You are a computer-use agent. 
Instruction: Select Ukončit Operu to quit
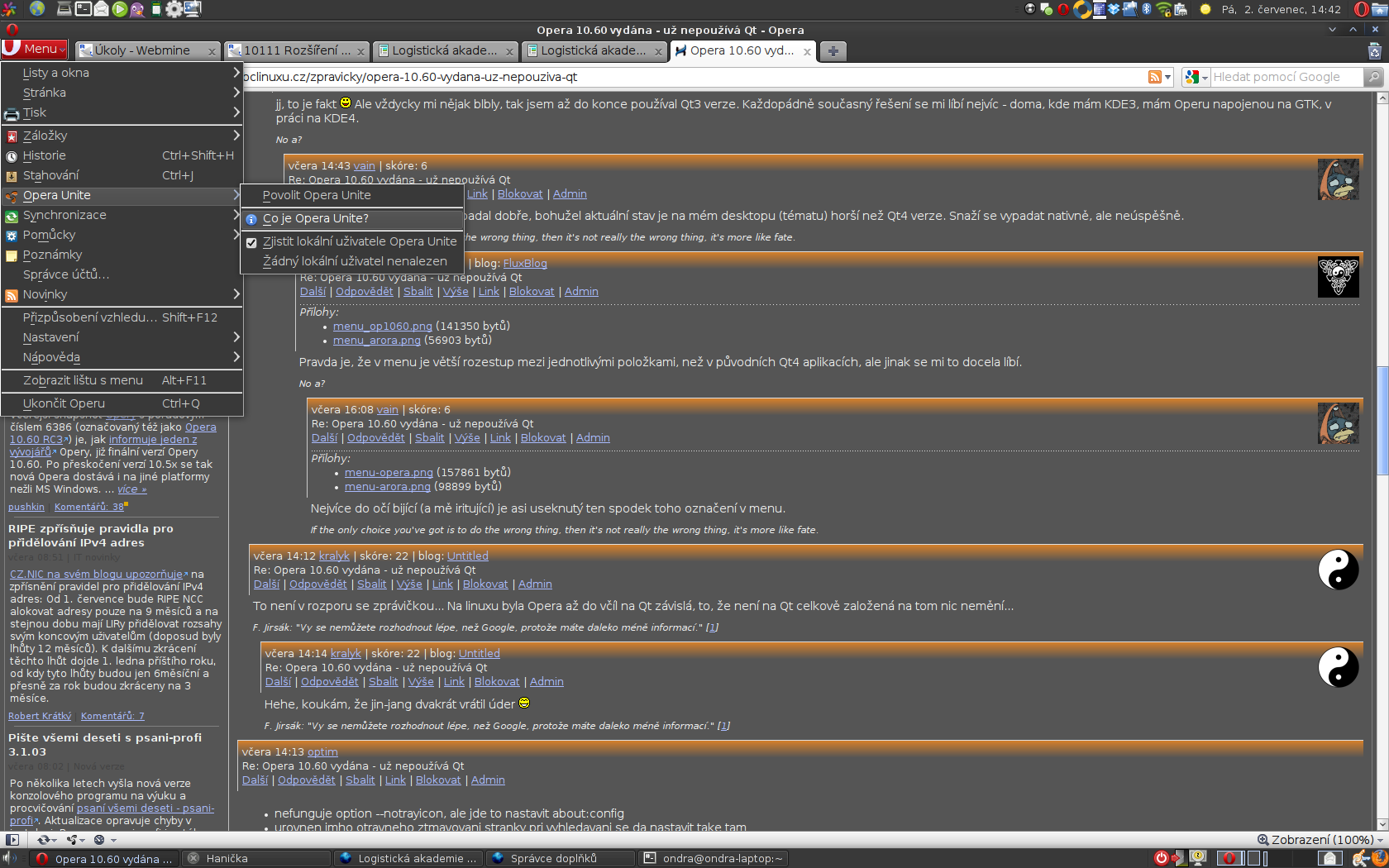122,403
